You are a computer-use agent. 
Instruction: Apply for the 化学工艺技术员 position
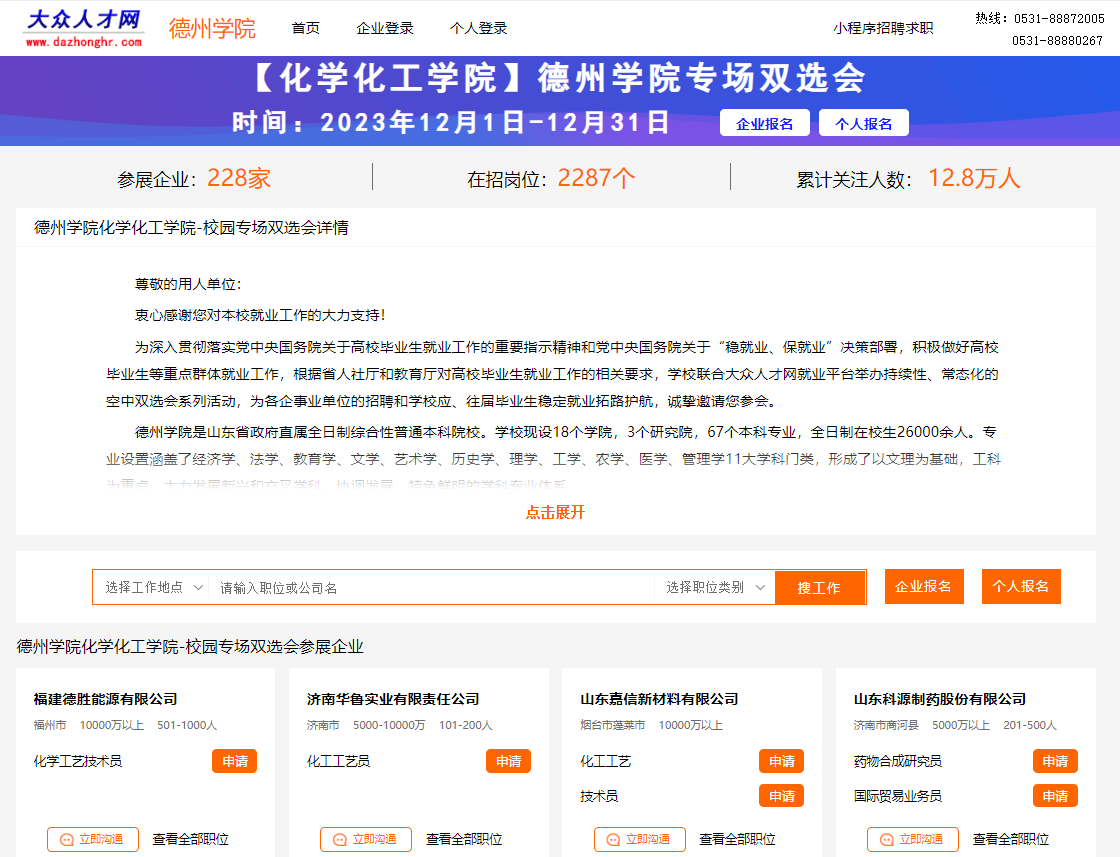pos(234,761)
